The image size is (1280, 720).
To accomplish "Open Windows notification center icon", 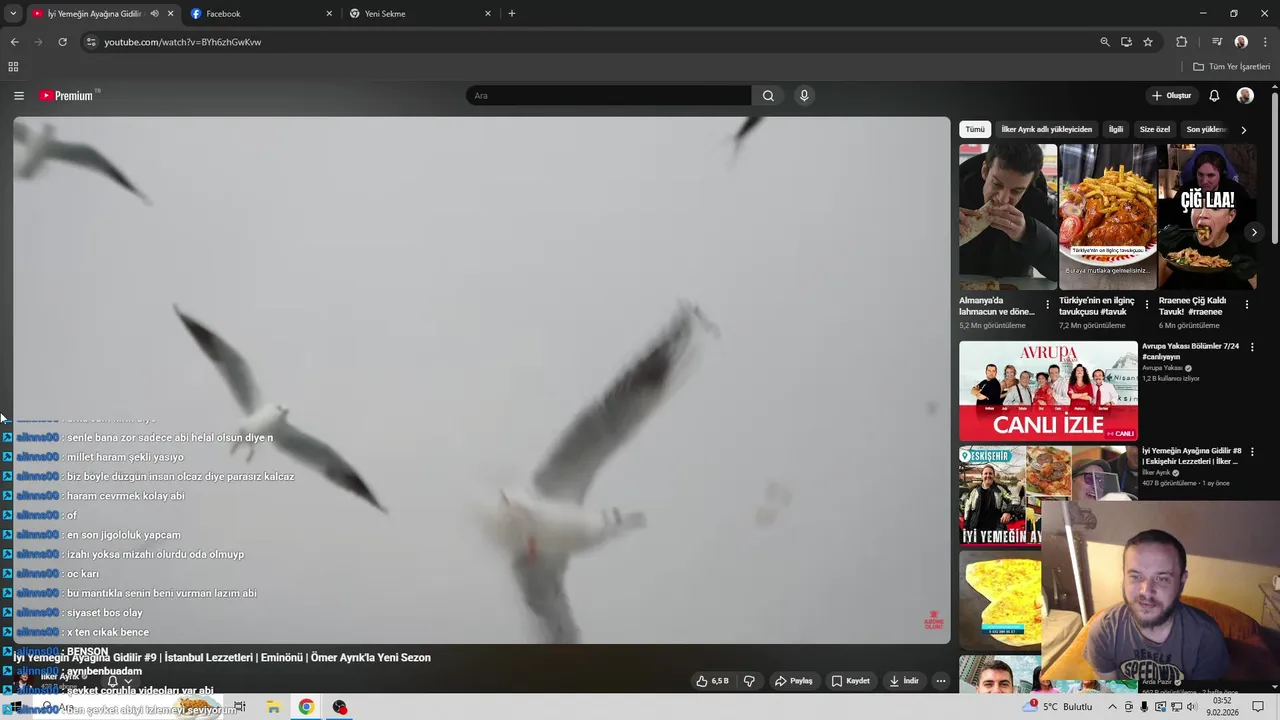I will pos(1258,707).
